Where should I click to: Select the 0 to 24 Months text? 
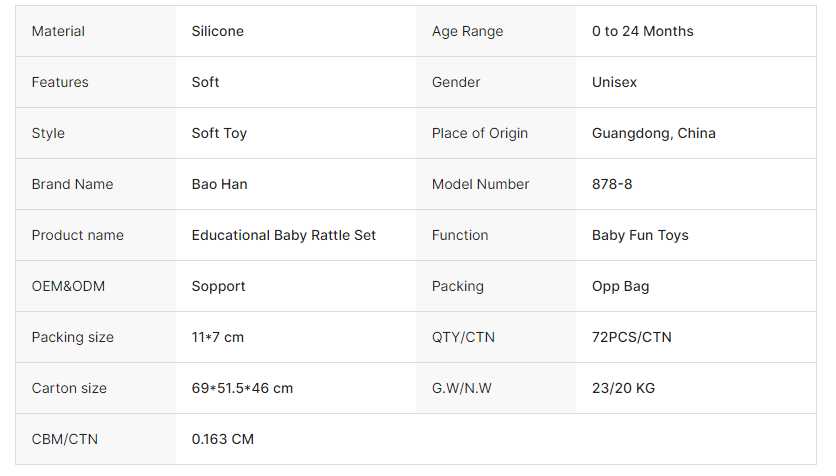click(x=642, y=31)
